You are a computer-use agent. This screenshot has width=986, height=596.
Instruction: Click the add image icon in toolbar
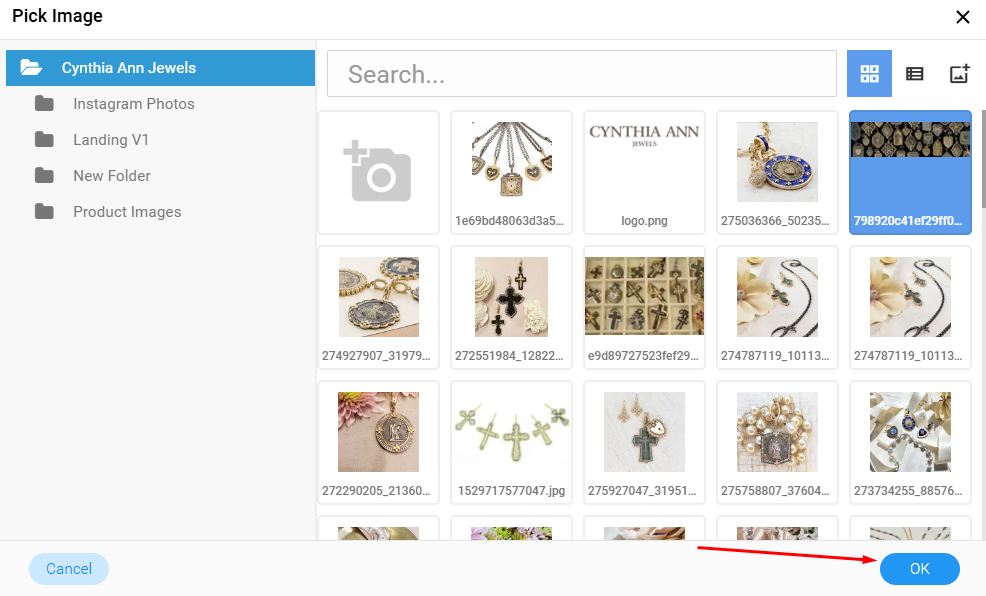pyautogui.click(x=959, y=74)
